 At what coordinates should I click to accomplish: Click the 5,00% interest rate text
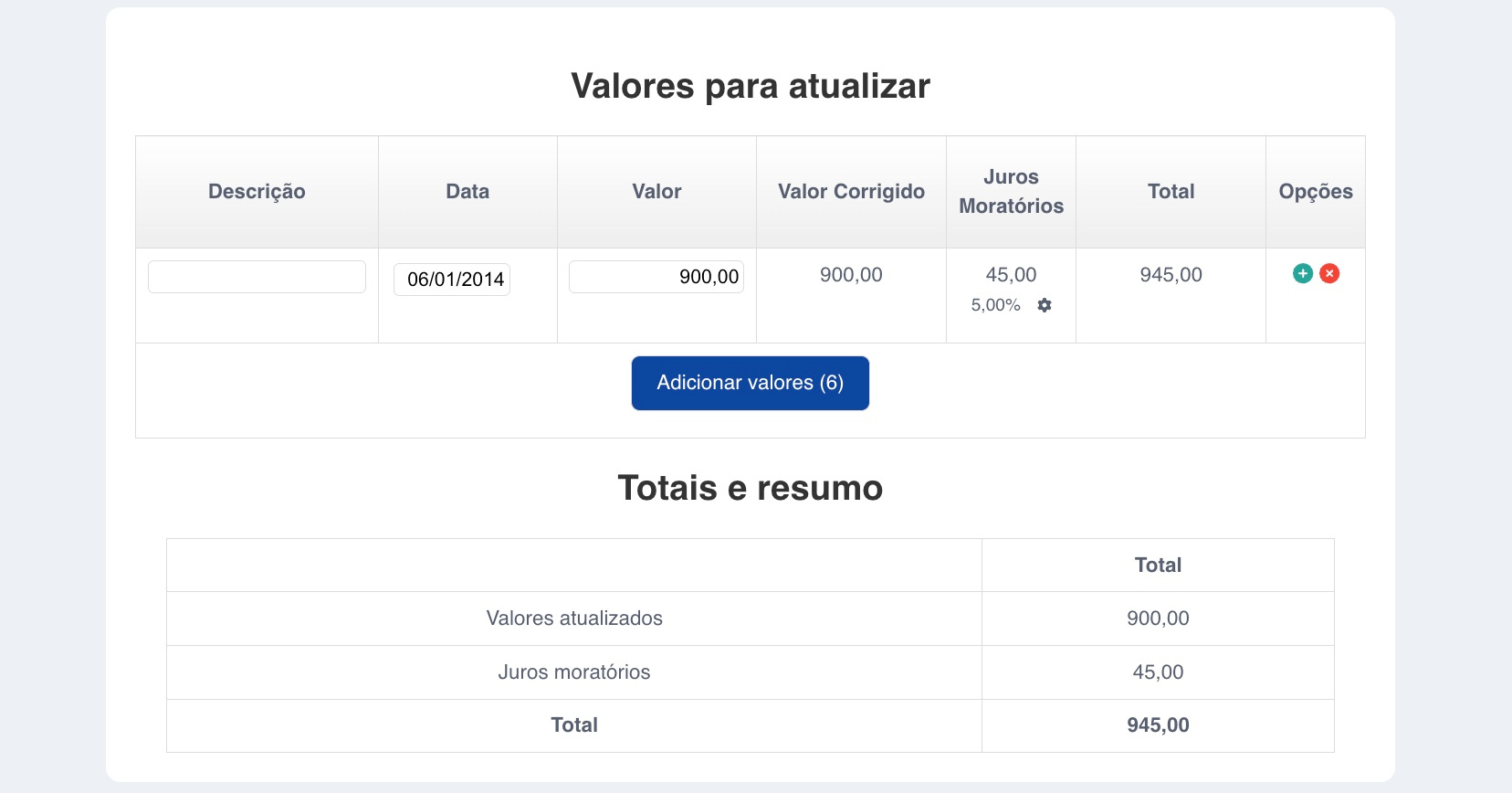995,305
